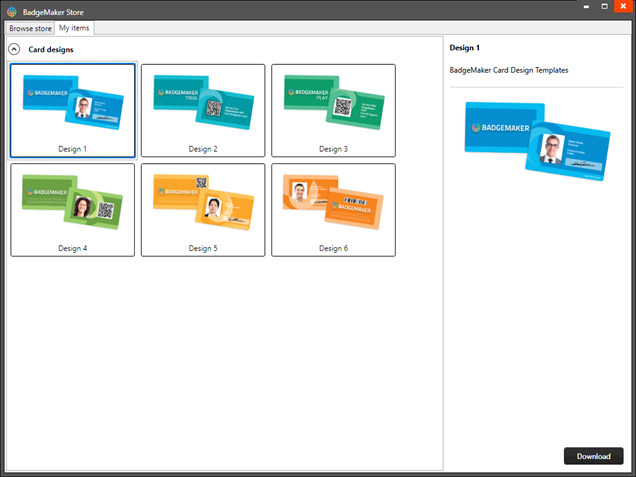Select the My items tab

(74, 28)
